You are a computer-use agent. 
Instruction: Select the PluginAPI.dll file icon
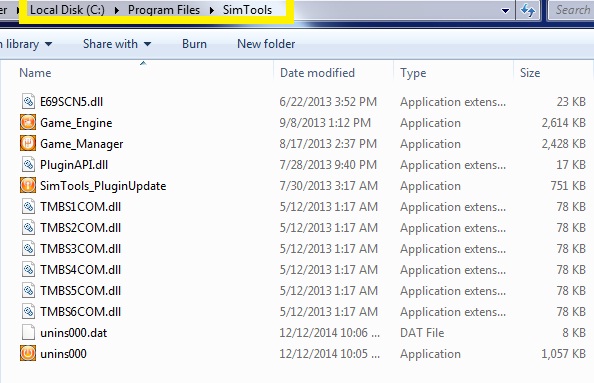point(28,164)
